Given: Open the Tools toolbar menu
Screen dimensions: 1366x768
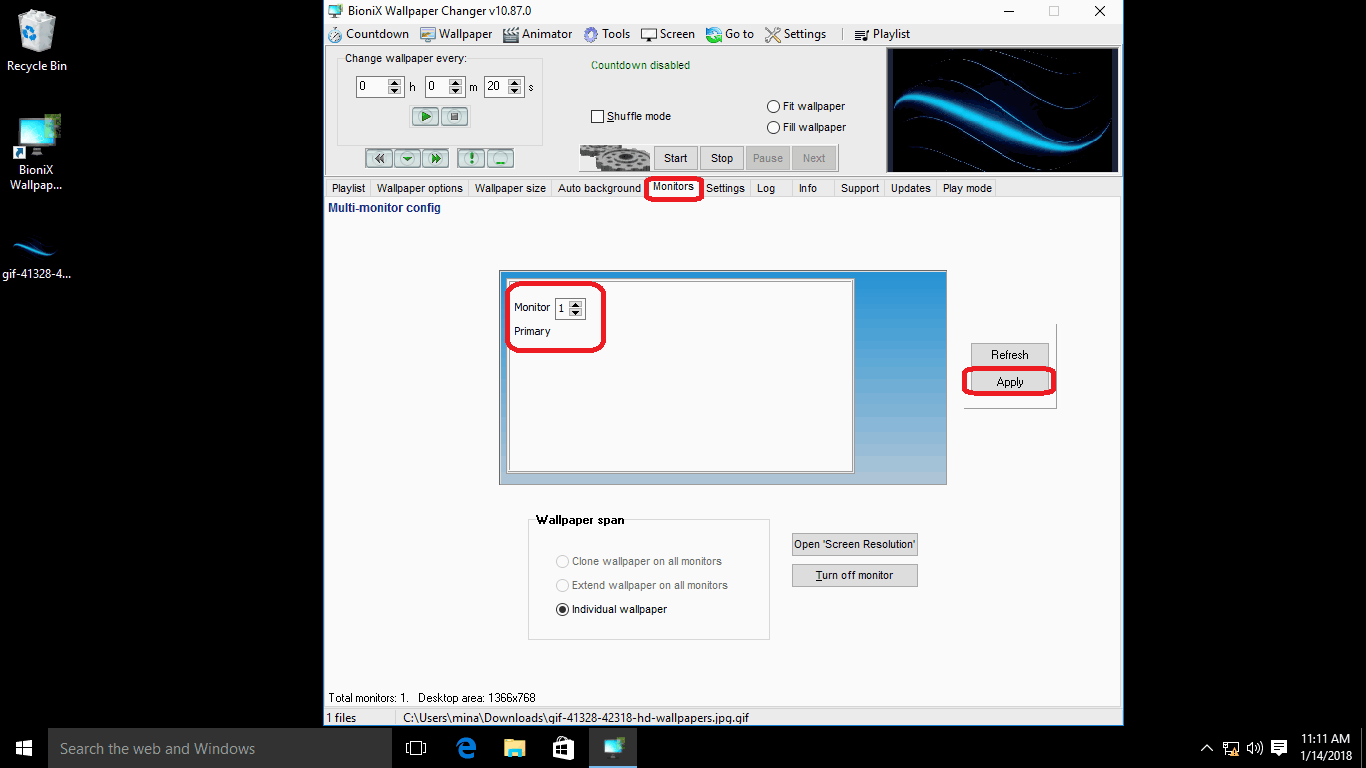Looking at the screenshot, I should (607, 34).
